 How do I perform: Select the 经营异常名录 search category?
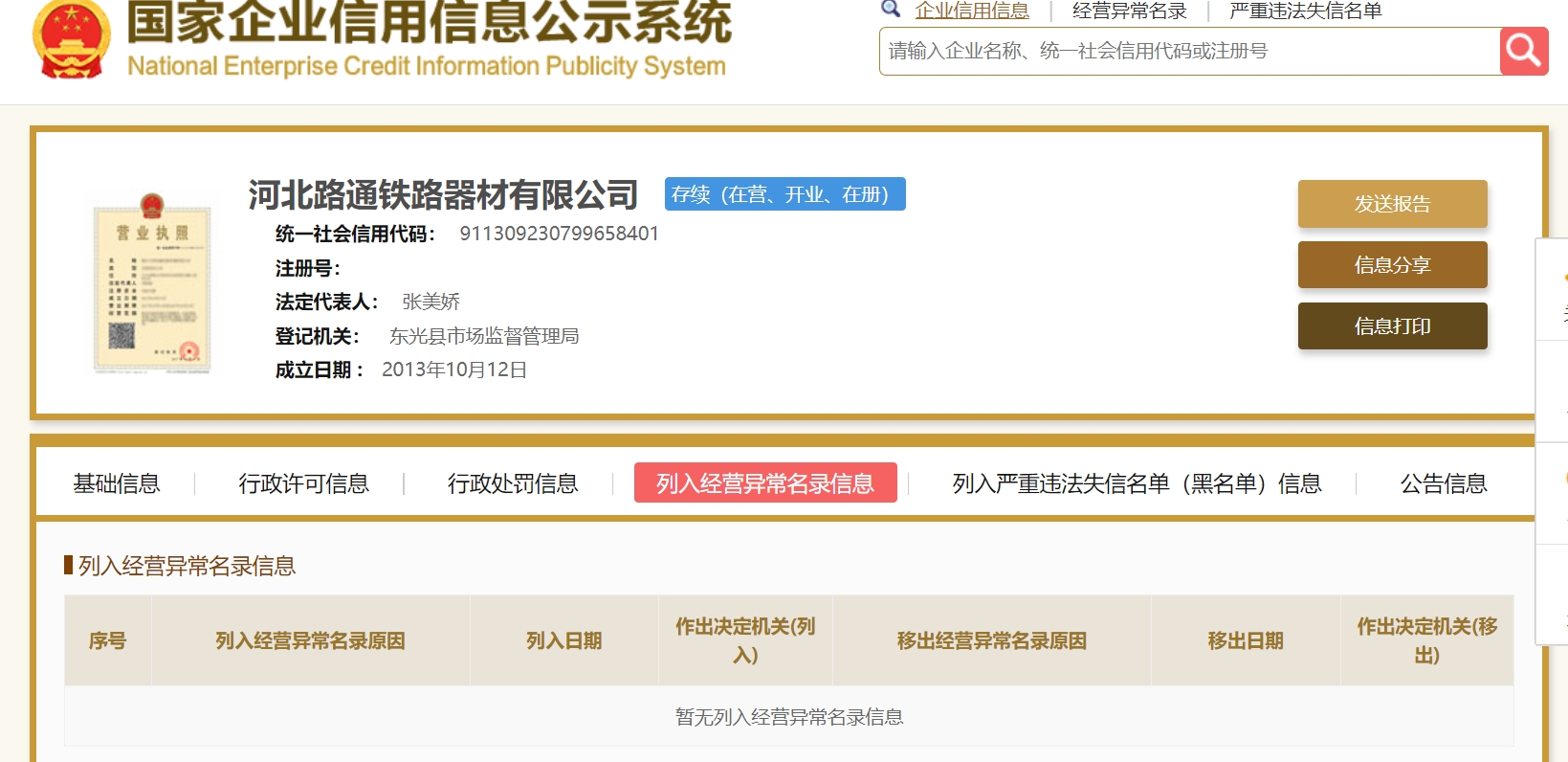(x=1130, y=11)
